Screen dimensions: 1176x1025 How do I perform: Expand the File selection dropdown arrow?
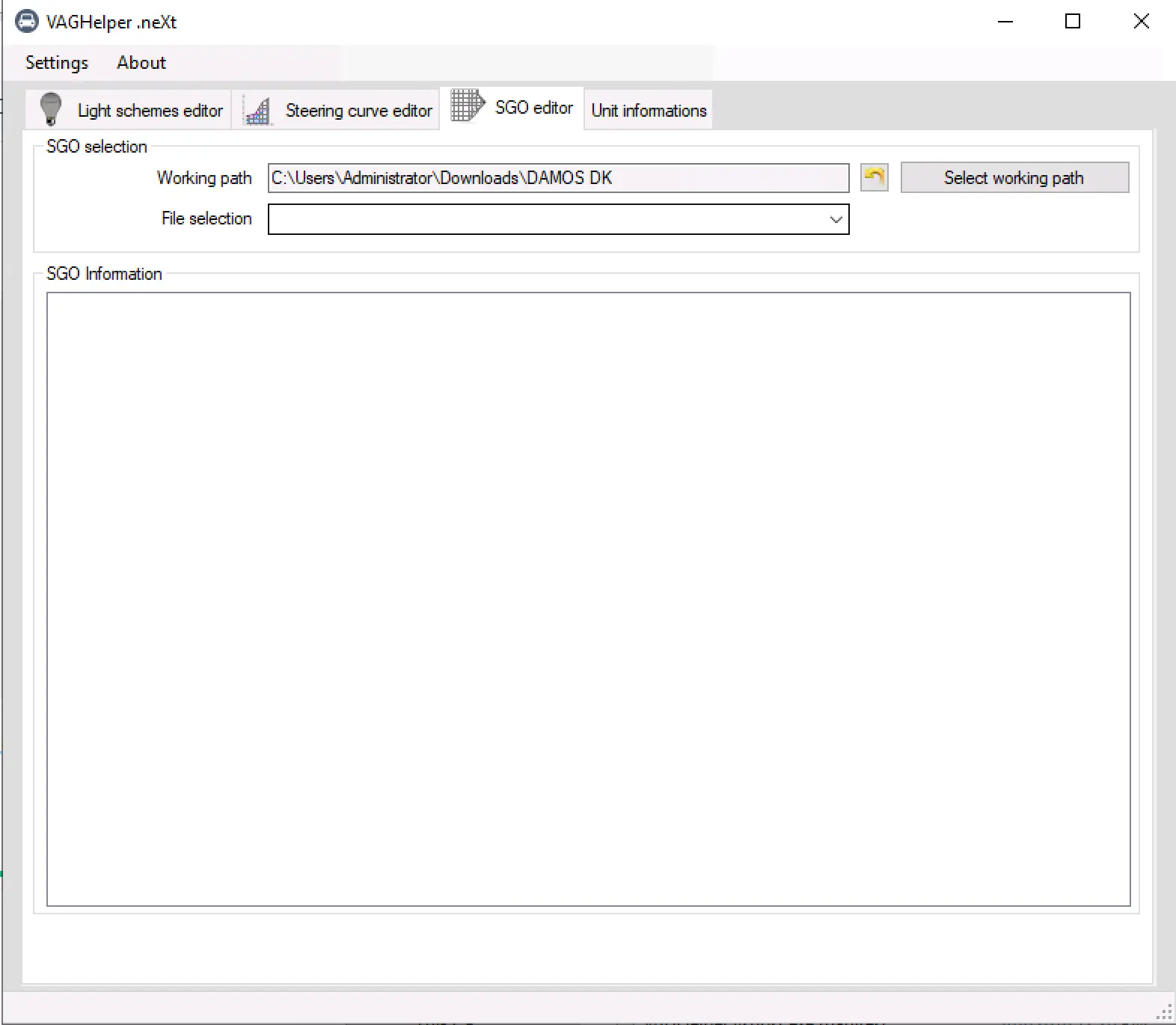(x=836, y=219)
